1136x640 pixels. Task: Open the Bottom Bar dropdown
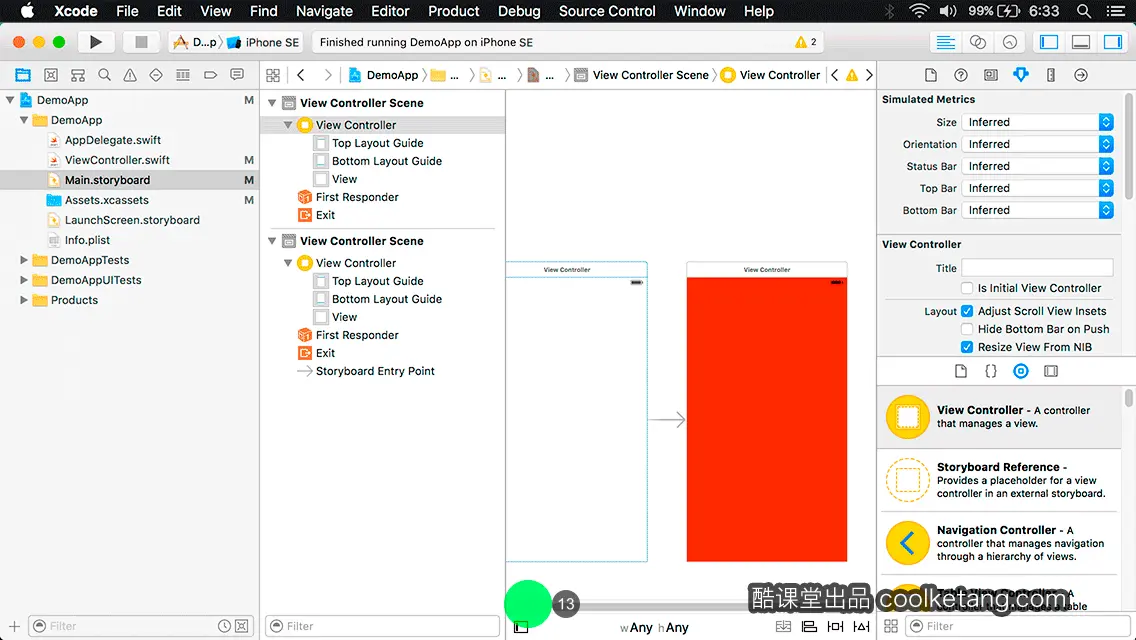pyautogui.click(x=1037, y=210)
